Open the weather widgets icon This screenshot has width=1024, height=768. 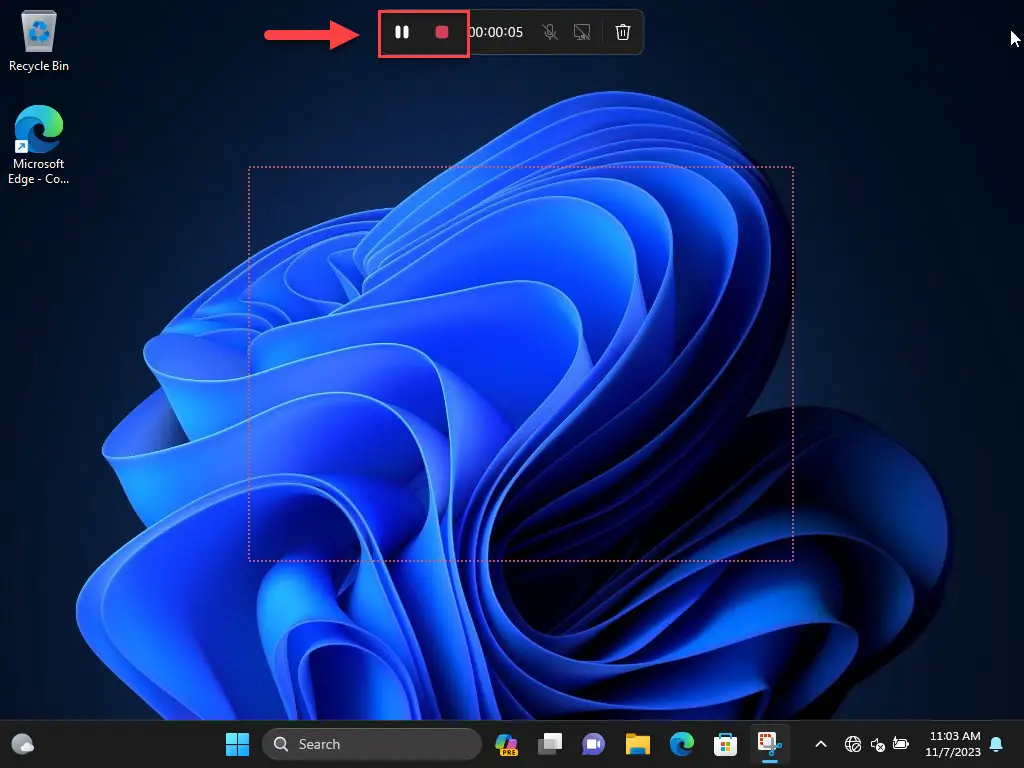point(23,744)
